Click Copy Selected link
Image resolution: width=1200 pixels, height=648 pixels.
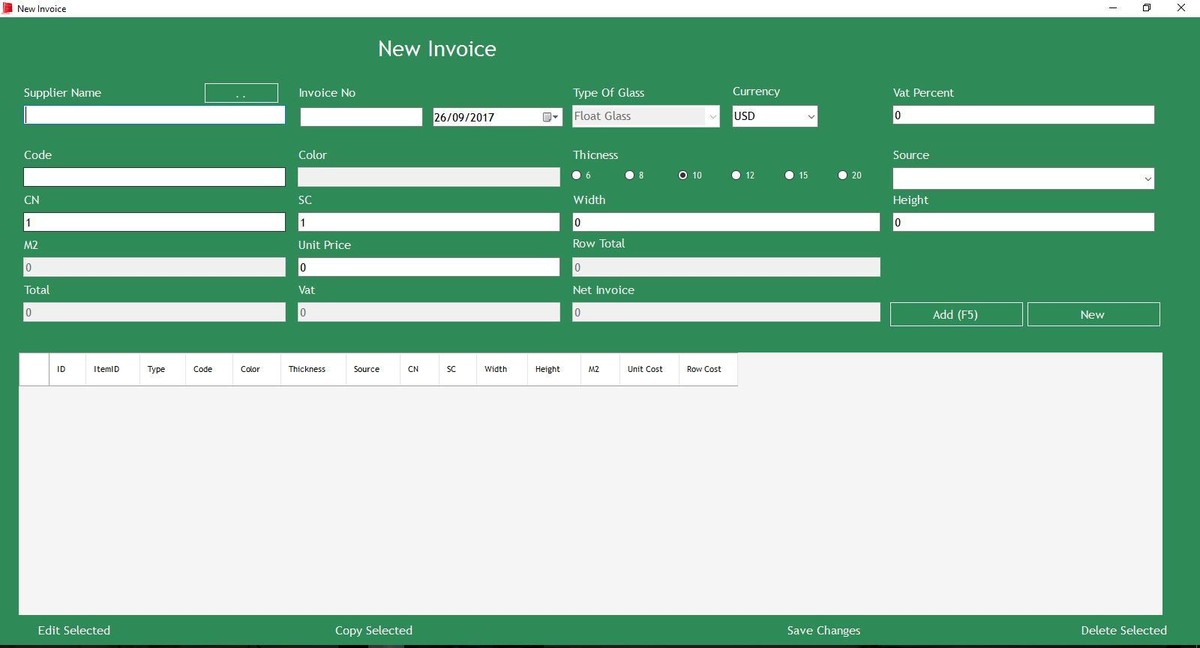(x=374, y=630)
